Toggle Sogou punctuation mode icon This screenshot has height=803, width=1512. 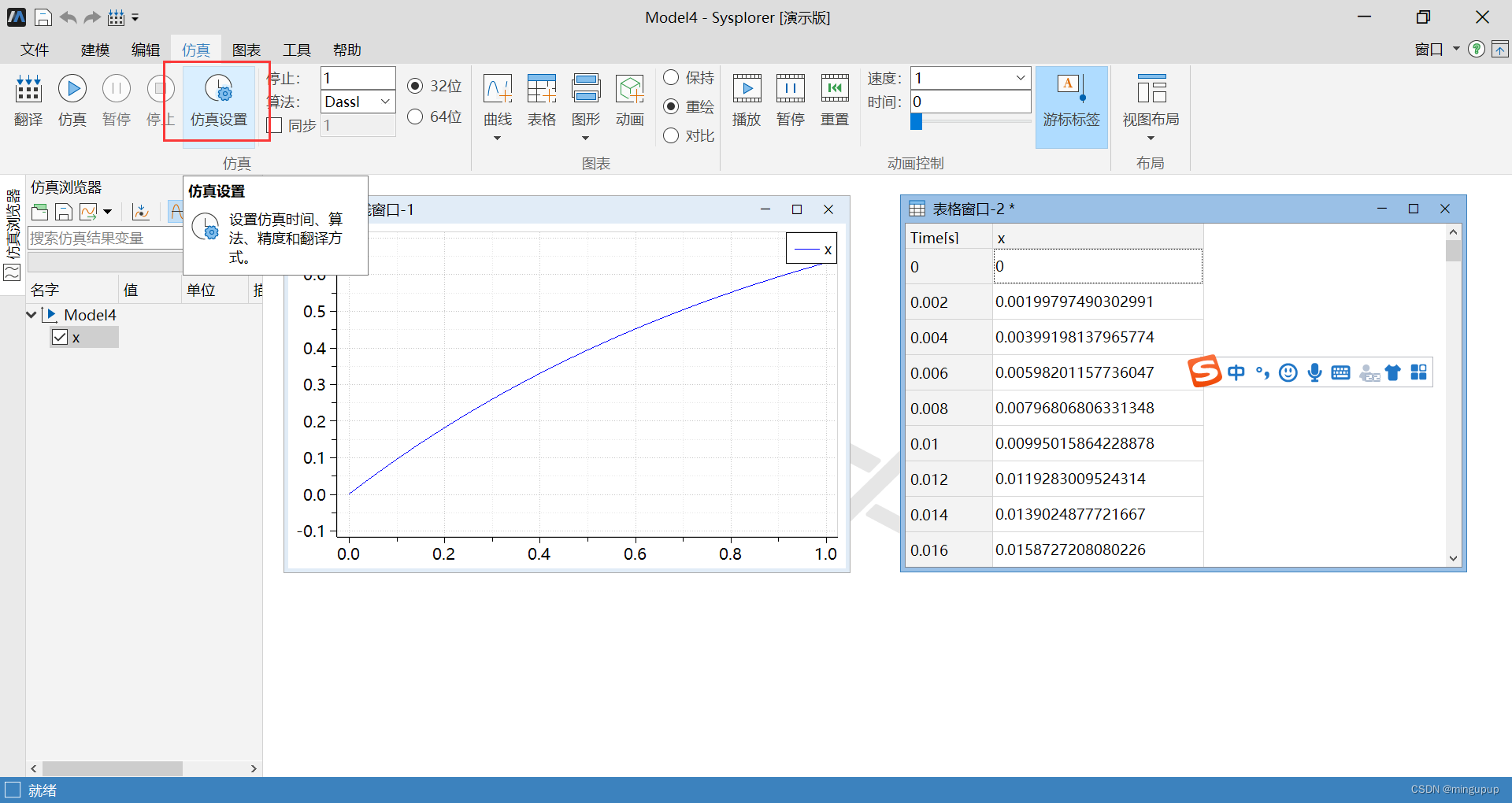pyautogui.click(x=1262, y=372)
